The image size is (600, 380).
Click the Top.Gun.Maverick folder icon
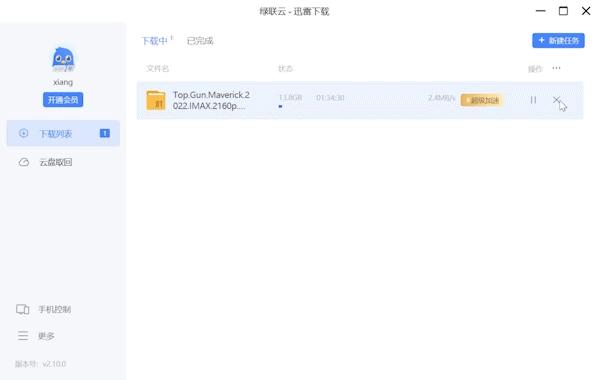[x=156, y=100]
